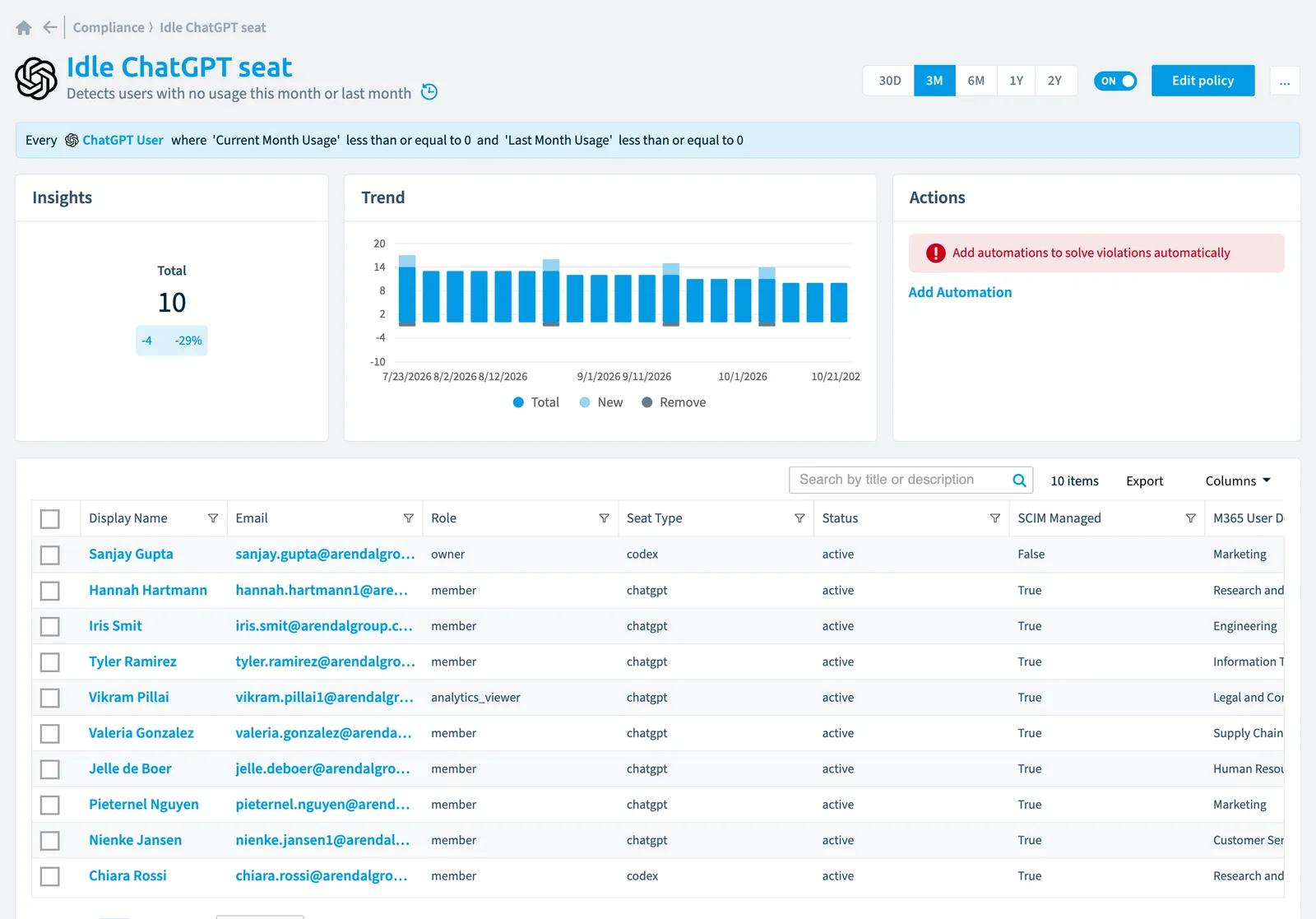The width and height of the screenshot is (1316, 919).
Task: Export the table items
Action: point(1144,480)
